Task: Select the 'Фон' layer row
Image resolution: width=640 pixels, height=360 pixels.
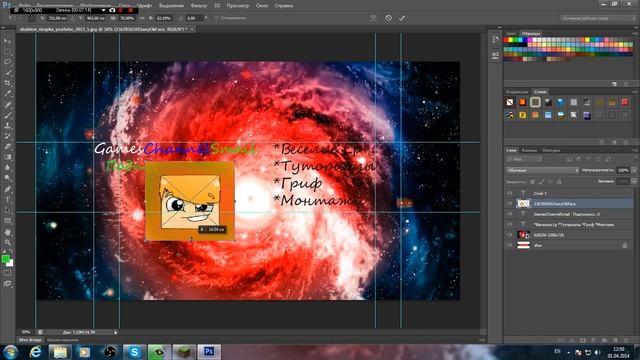Action: click(569, 245)
